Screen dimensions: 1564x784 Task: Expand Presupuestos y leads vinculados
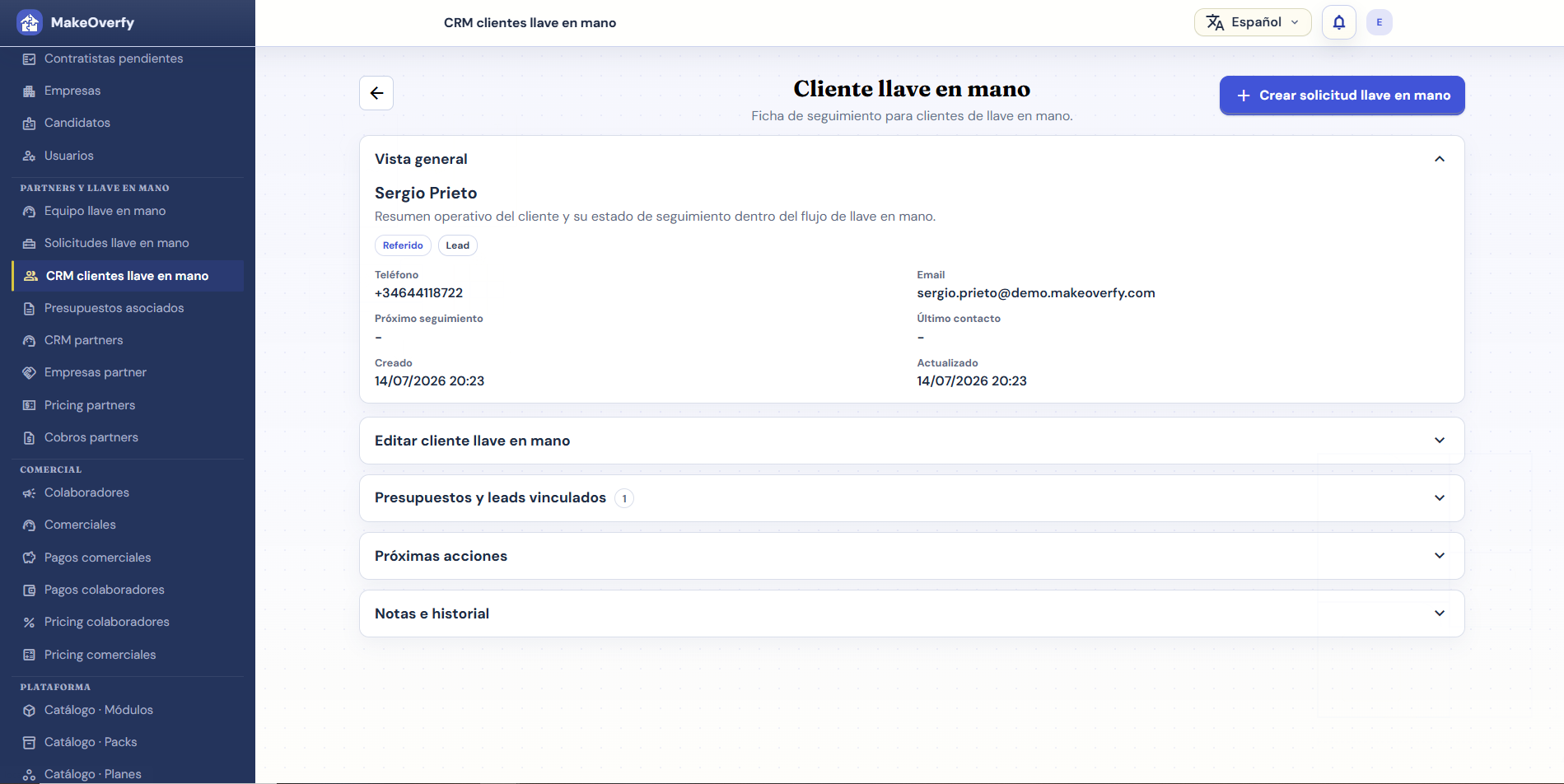(912, 498)
